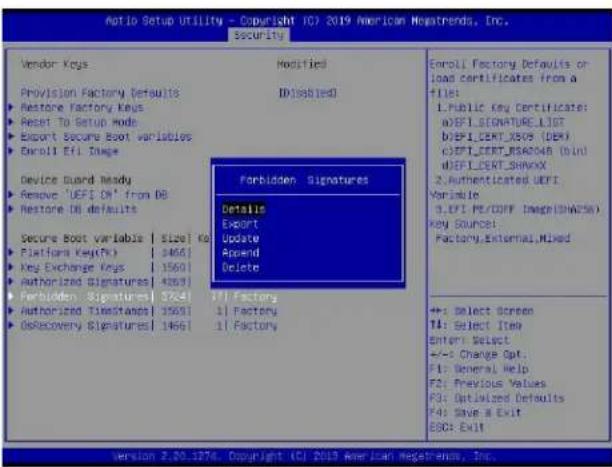Open highlighted Forbidden Signatures entry
This screenshot has width=612, height=467.
[84, 297]
